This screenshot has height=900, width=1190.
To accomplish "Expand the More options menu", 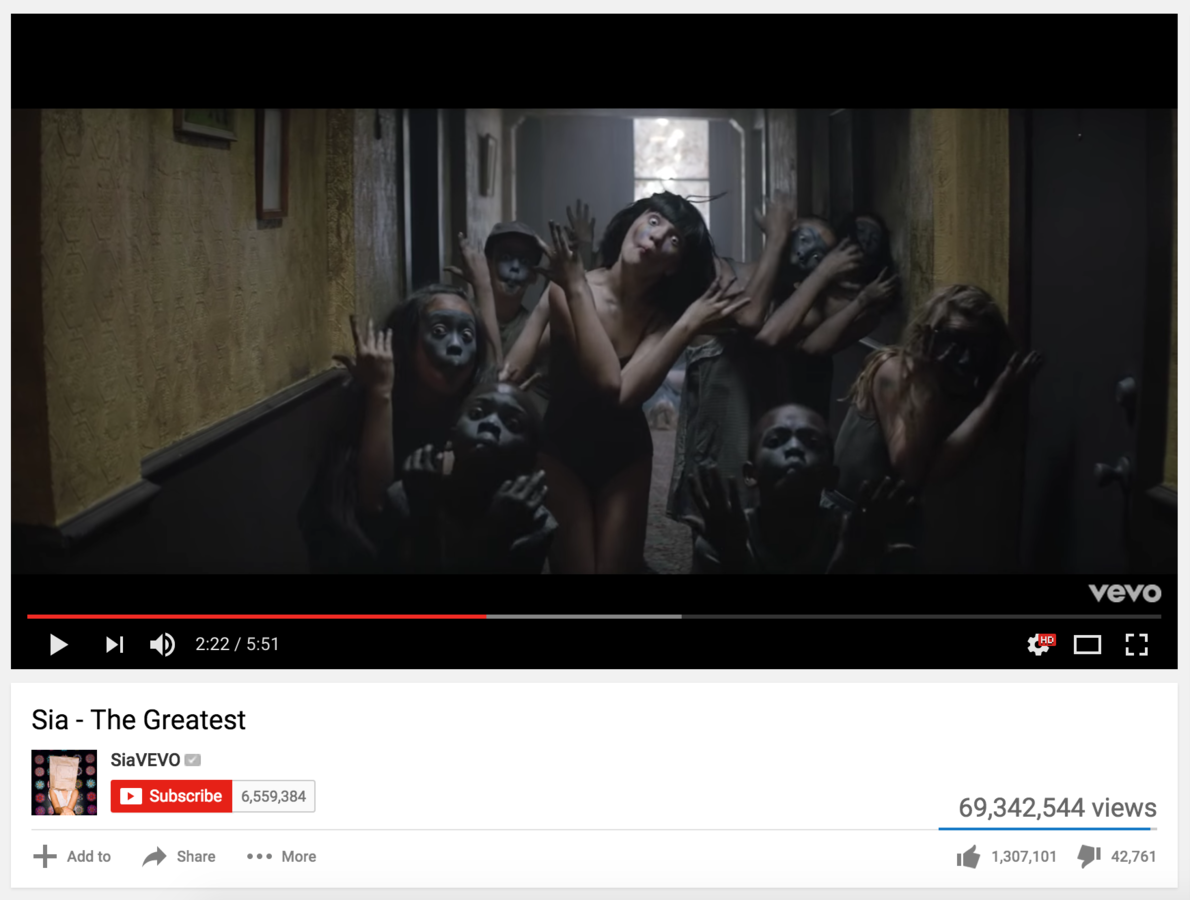I will pyautogui.click(x=282, y=857).
